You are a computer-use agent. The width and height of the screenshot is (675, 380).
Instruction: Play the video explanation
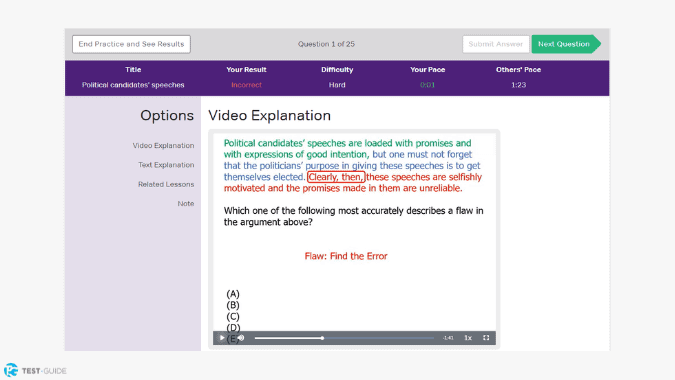pyautogui.click(x=222, y=338)
